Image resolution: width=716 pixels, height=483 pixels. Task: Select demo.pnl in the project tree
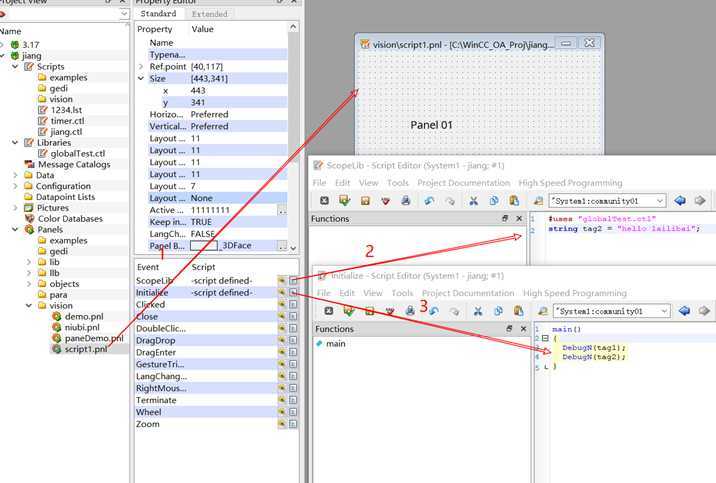pos(84,316)
